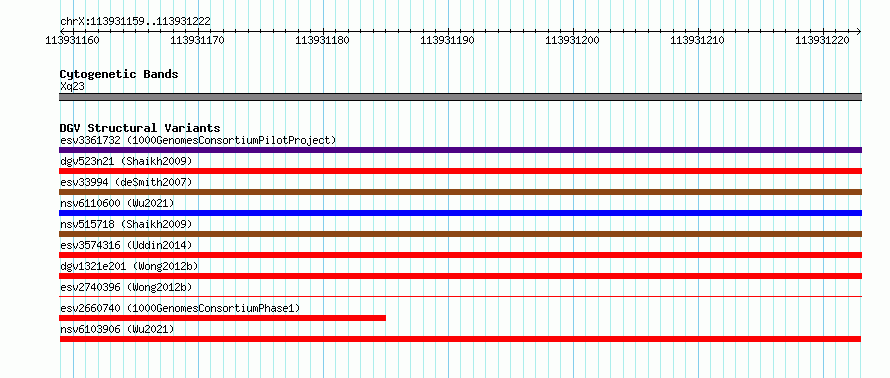The height and width of the screenshot is (378, 890).
Task: Open the esv2660740 (1000GenomesConsortiumPhase1) label
Action: click(180, 308)
